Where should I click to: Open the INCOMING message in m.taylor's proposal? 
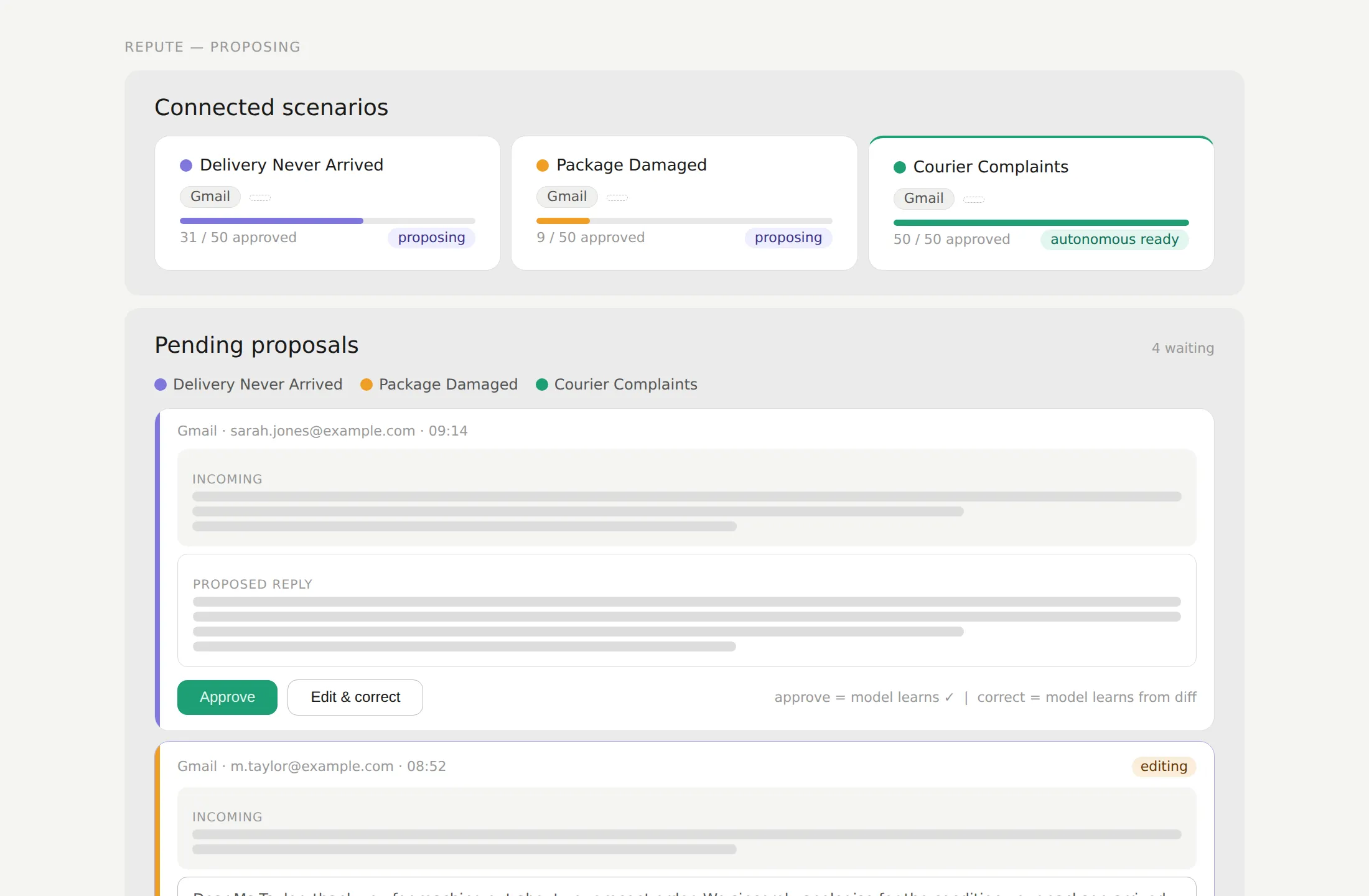point(687,828)
